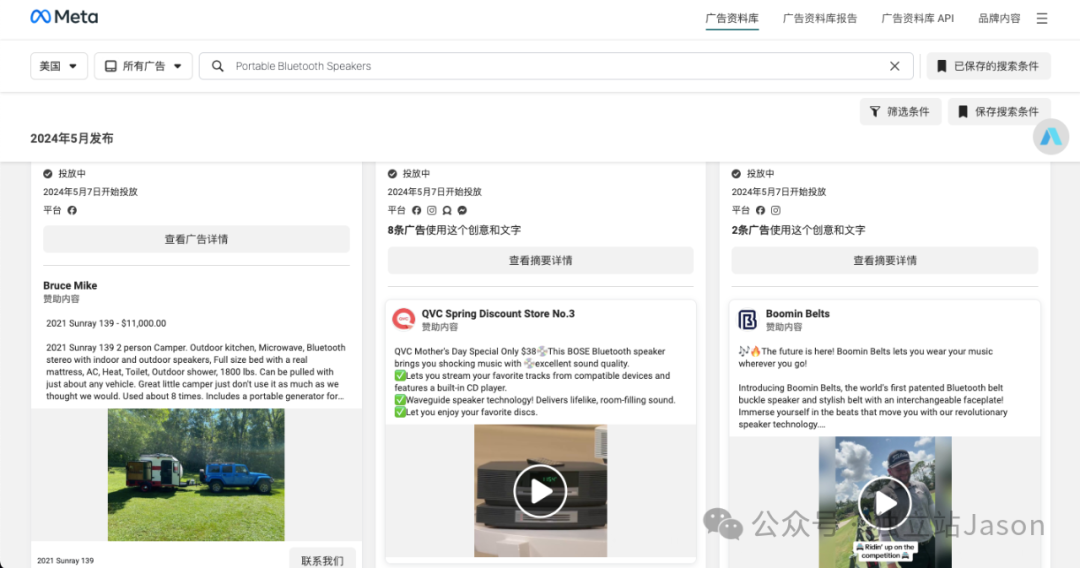Click the 2024年5月发布 heading
This screenshot has height=568, width=1080.
[x=72, y=138]
